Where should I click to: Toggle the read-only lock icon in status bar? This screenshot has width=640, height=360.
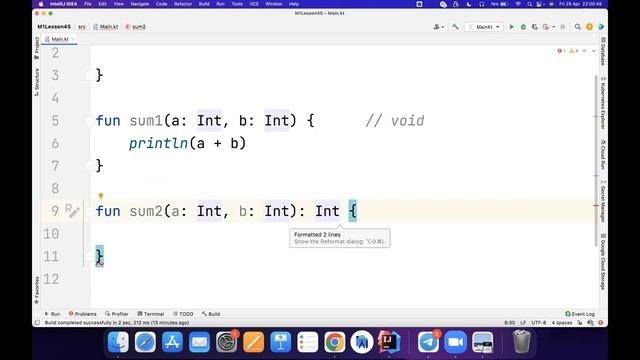[580, 323]
